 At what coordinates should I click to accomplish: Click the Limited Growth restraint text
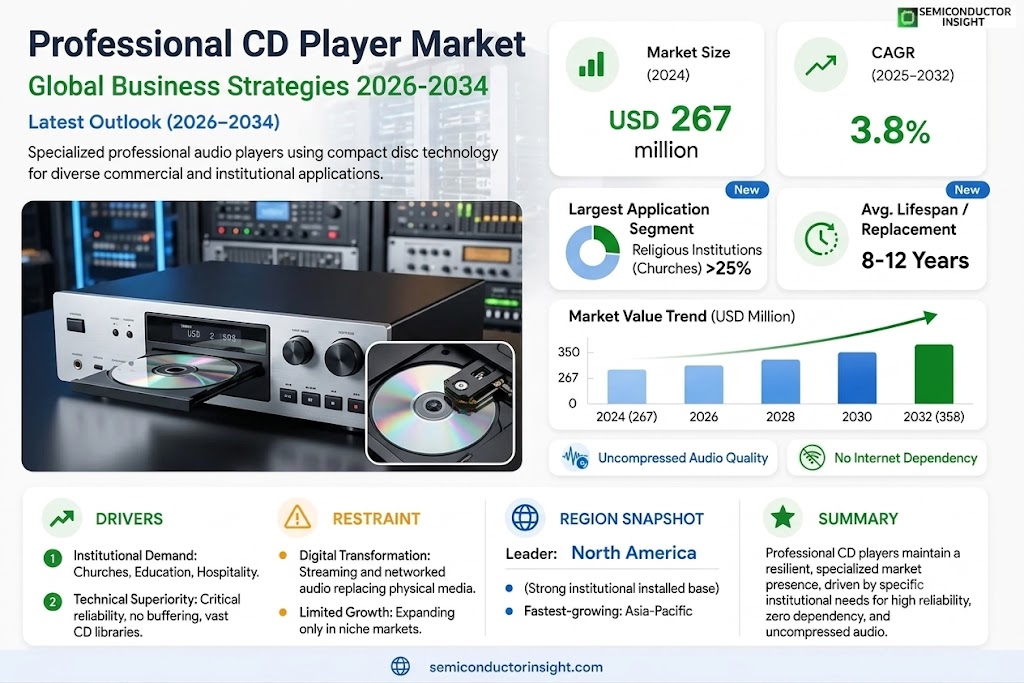[377, 620]
